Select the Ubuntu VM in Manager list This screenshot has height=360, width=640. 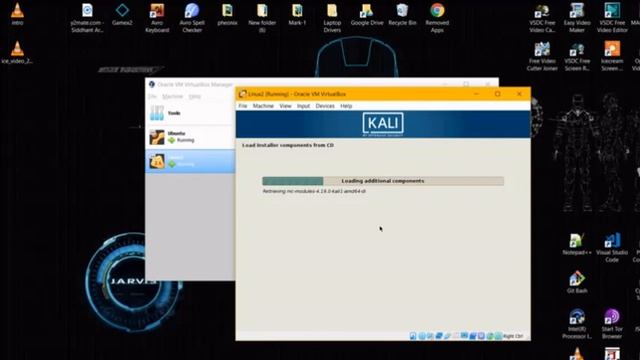click(190, 137)
